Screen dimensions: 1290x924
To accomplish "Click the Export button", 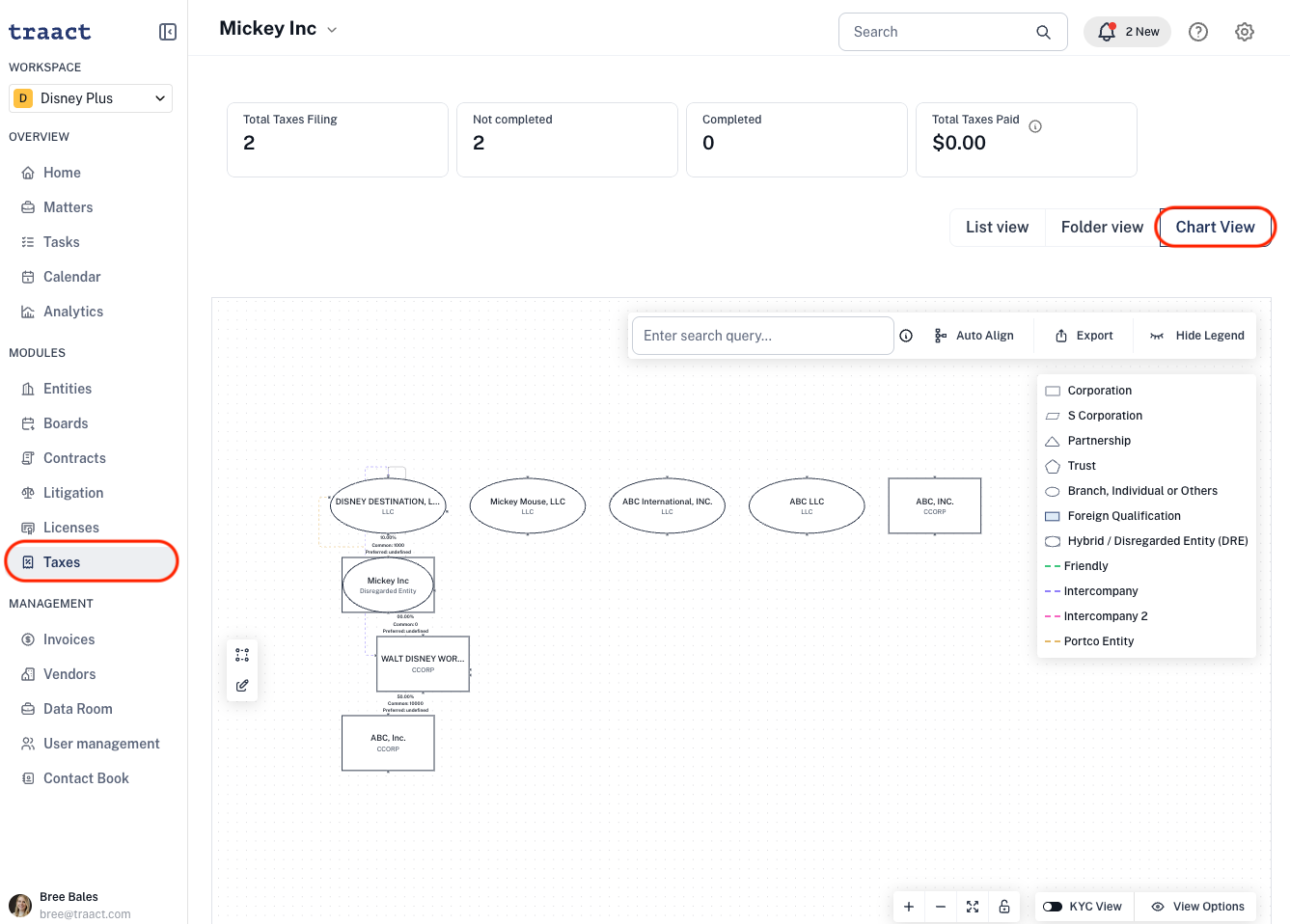I will (1084, 336).
